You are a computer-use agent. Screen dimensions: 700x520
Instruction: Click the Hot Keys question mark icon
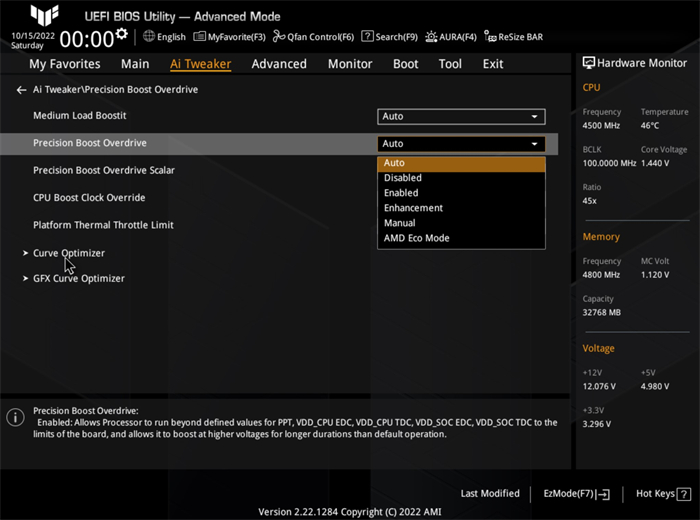pyautogui.click(x=683, y=494)
